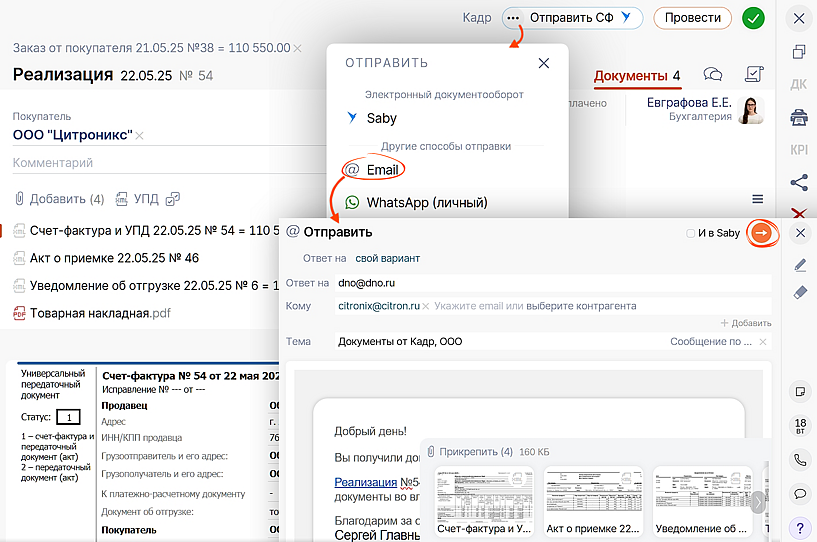Click the share icon in the sidebar
Screen dimensions: 817x542
pyautogui.click(x=799, y=182)
